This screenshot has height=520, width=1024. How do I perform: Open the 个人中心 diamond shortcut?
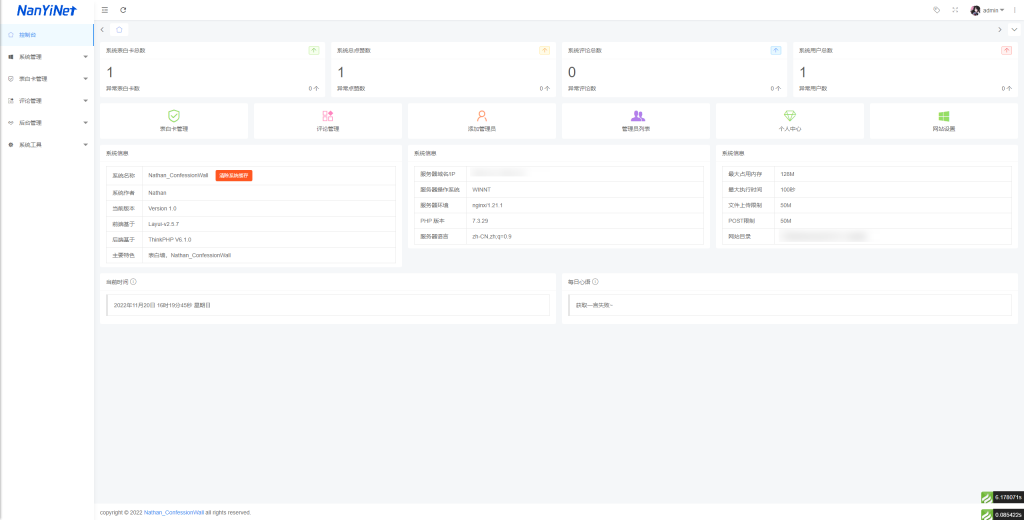[x=790, y=121]
